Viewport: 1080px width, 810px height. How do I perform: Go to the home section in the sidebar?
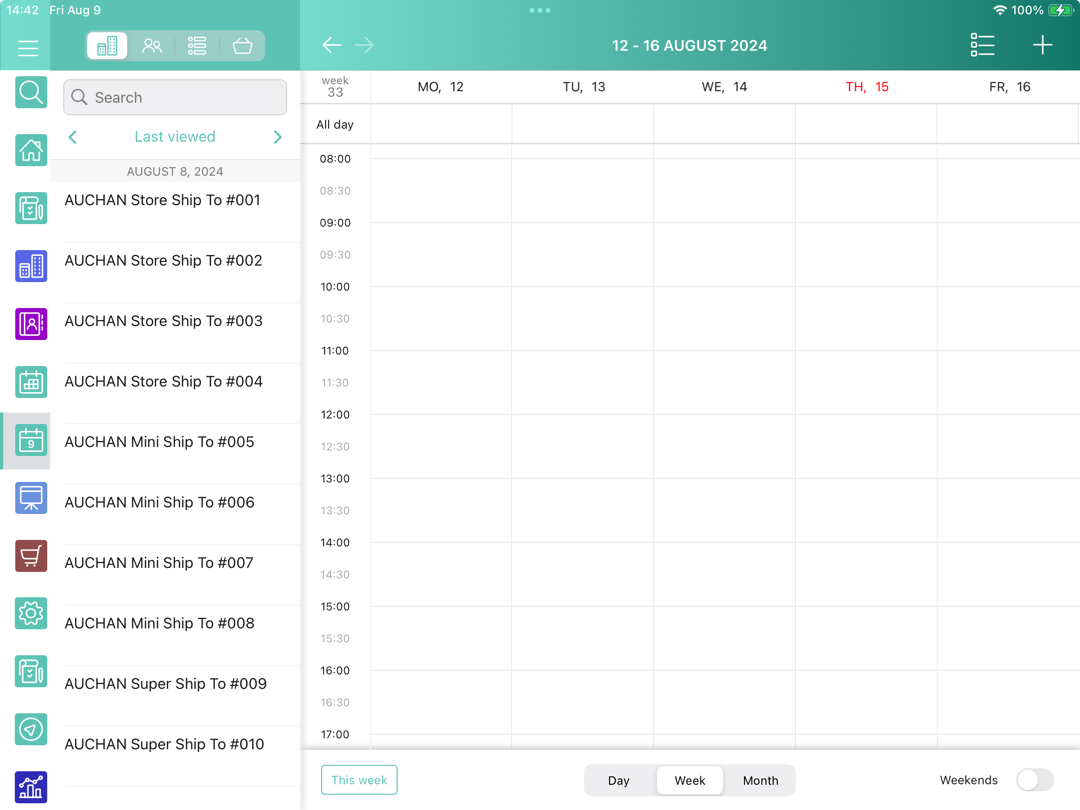click(30, 150)
